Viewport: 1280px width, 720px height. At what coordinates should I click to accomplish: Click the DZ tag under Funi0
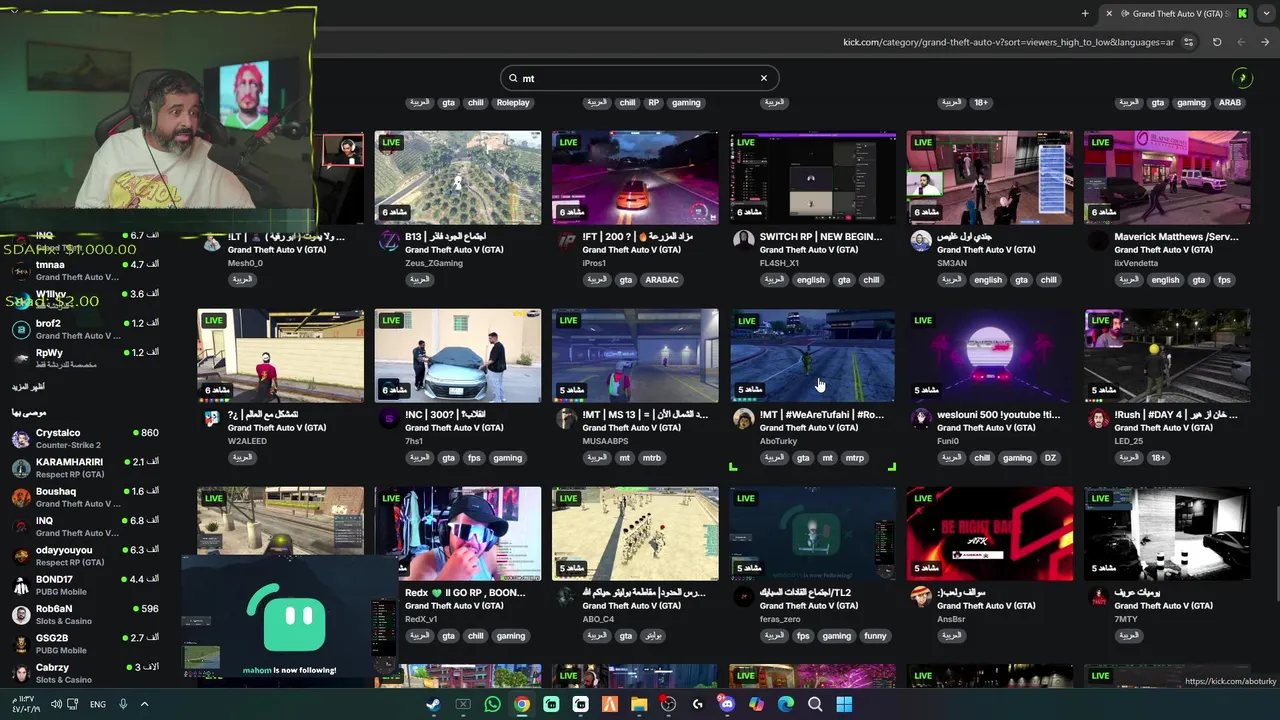(x=1050, y=458)
